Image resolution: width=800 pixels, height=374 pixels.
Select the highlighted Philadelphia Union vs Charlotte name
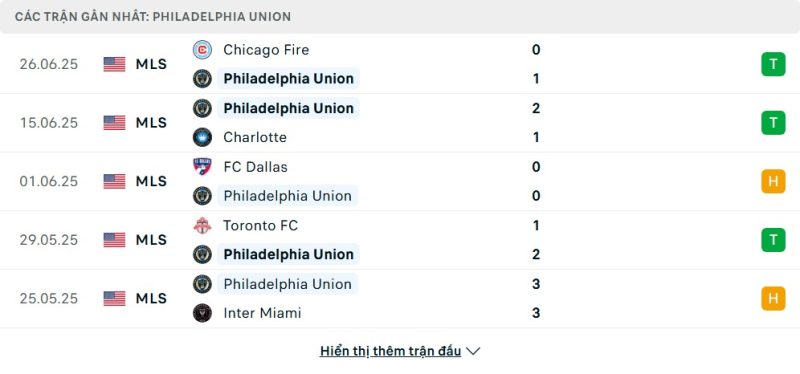pos(288,108)
